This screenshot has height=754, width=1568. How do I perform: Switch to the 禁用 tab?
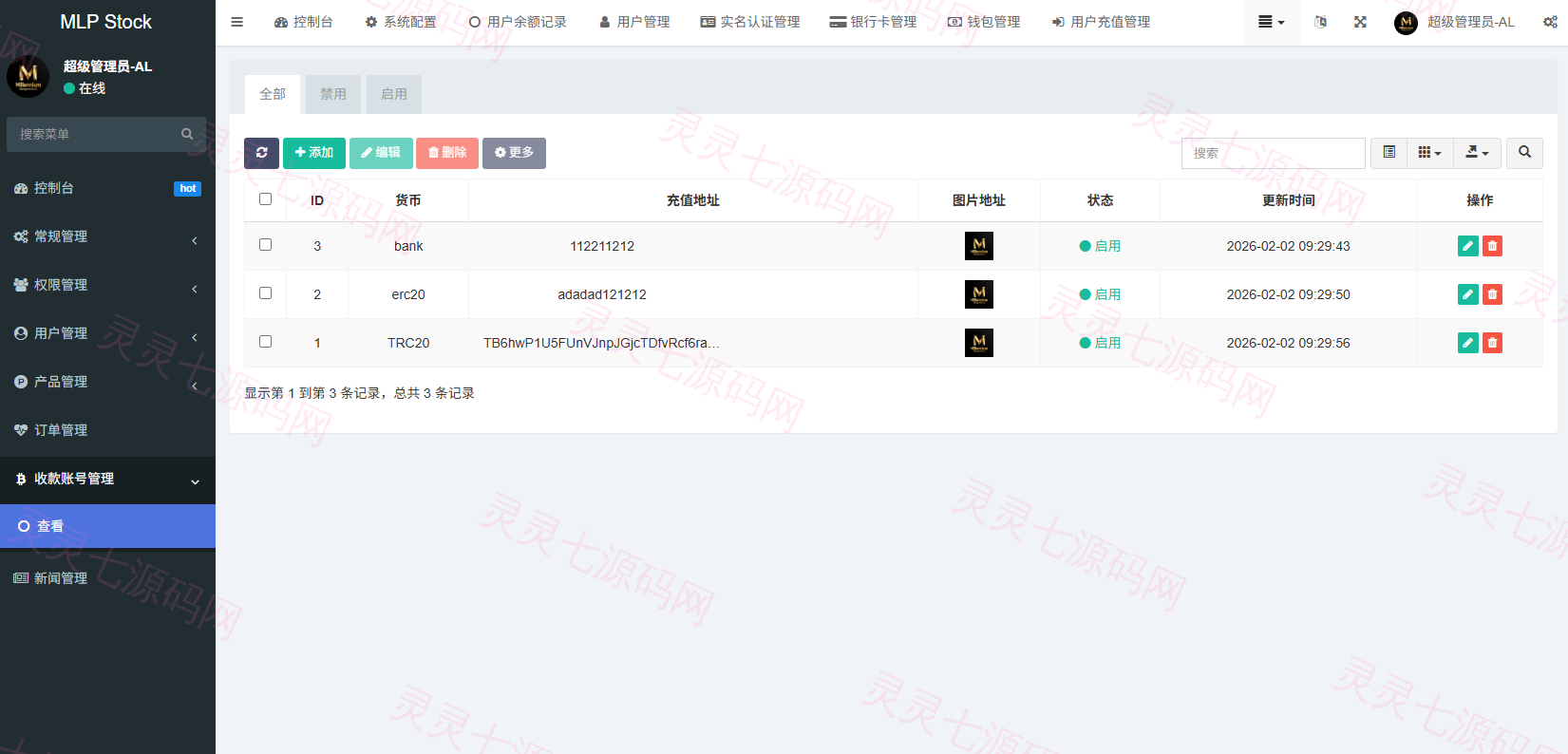point(333,94)
